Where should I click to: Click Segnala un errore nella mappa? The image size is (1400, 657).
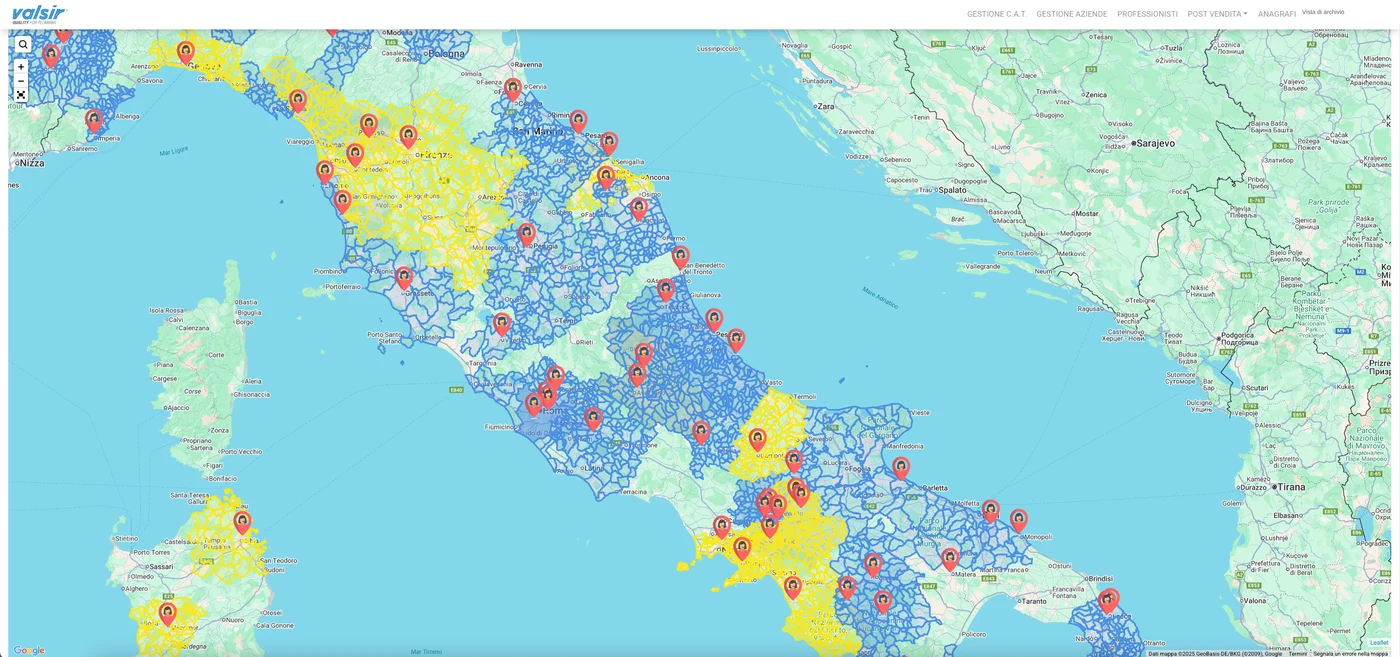(1350, 653)
